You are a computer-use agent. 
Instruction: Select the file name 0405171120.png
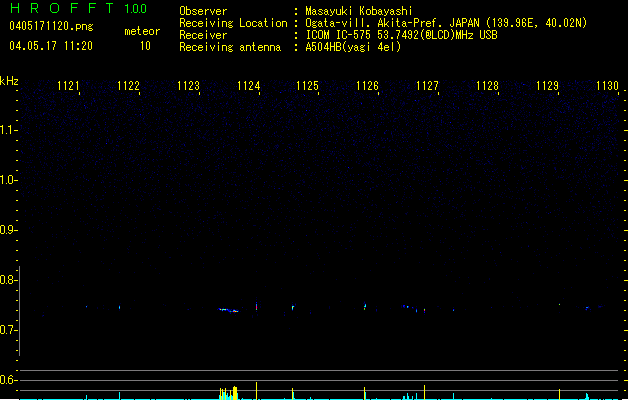pyautogui.click(x=51, y=27)
